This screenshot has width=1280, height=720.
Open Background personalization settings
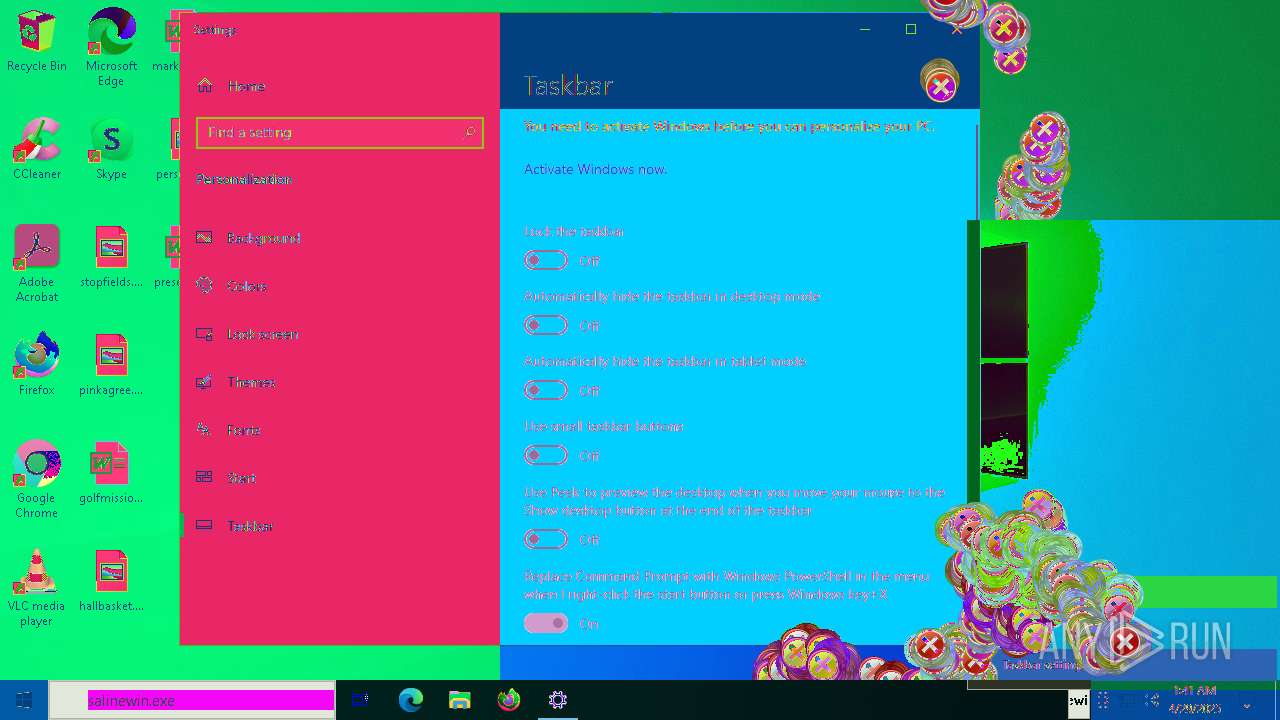click(340, 238)
